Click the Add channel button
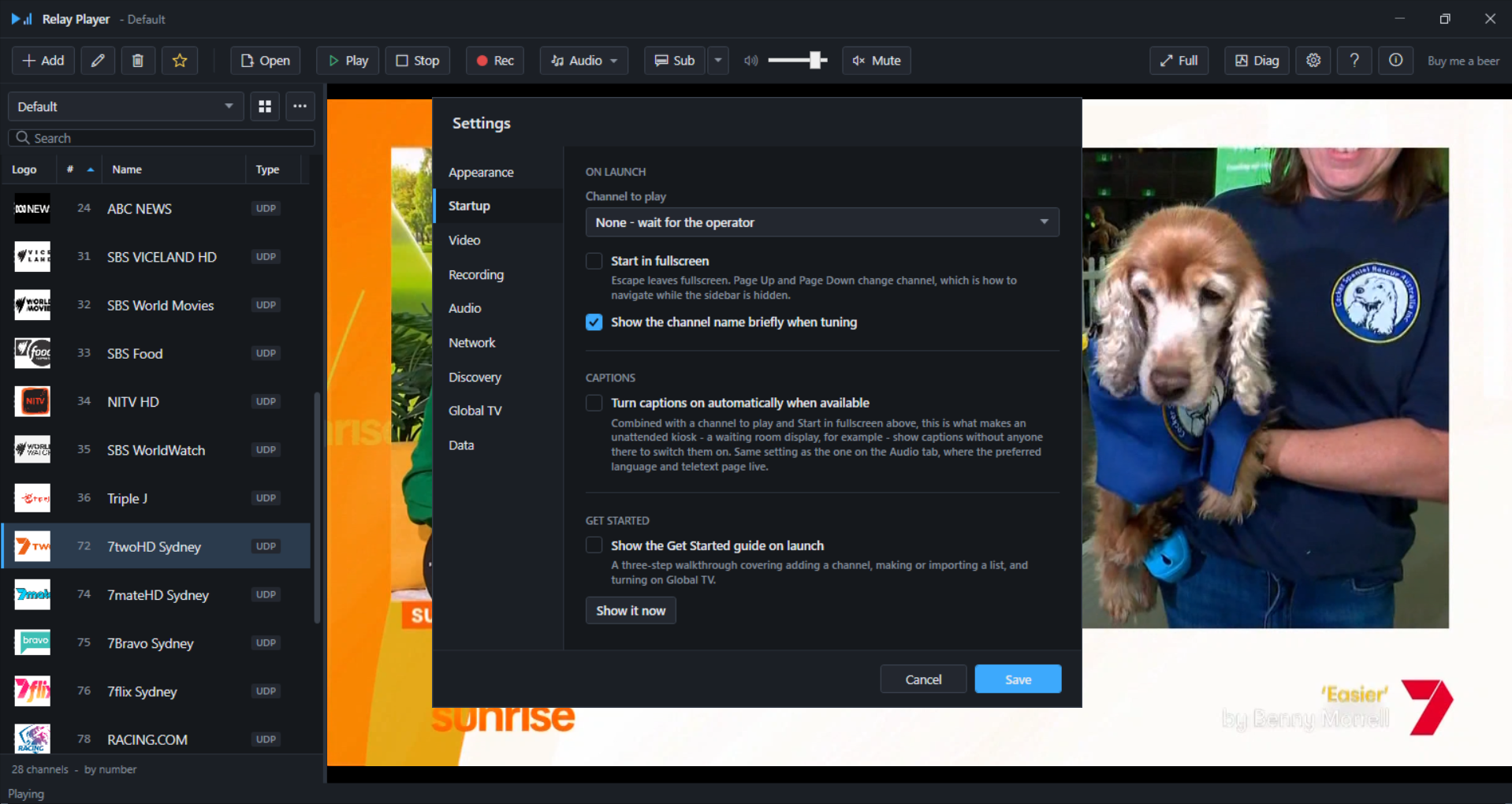This screenshot has height=804, width=1512. tap(43, 61)
